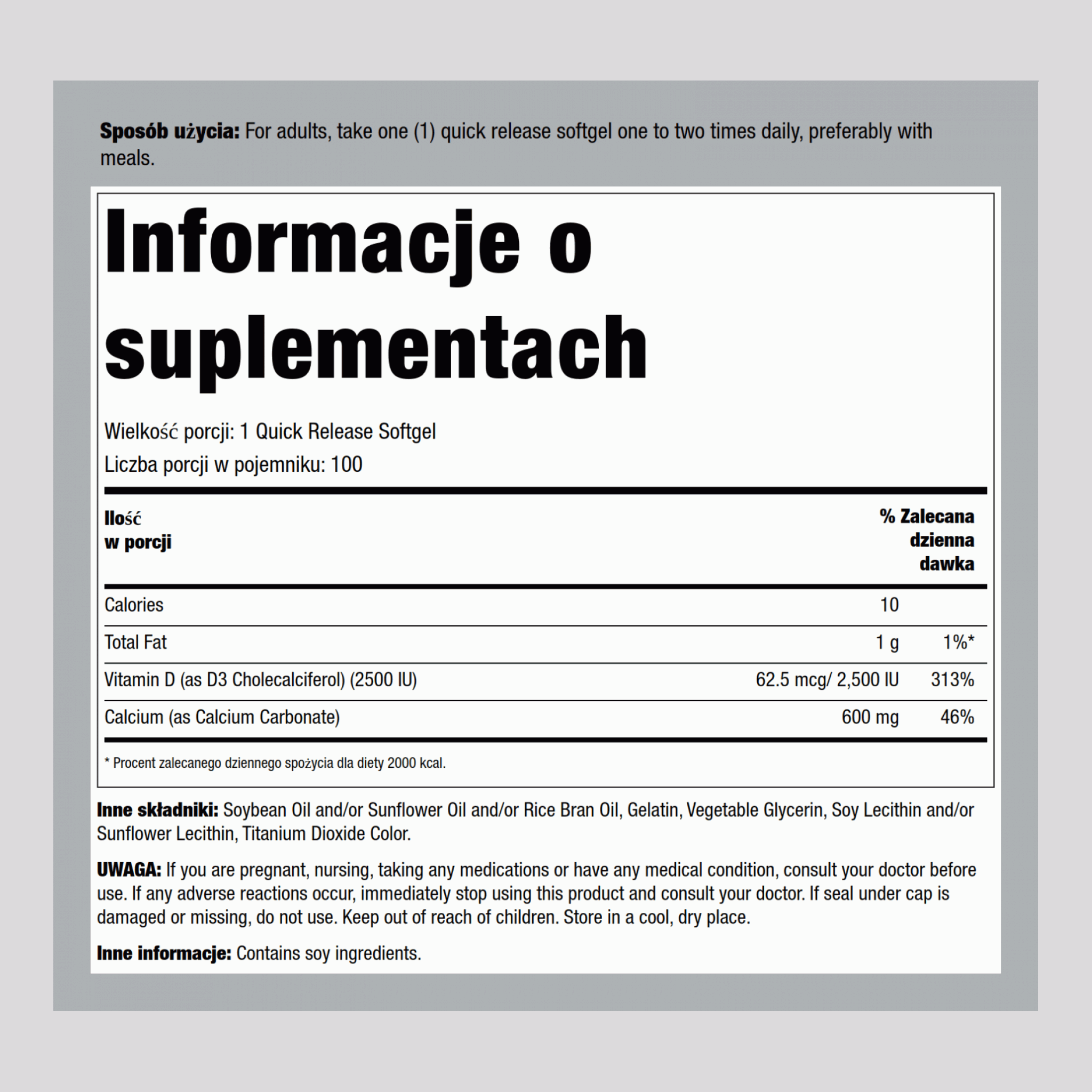The height and width of the screenshot is (1092, 1092).
Task: Select 'Liczba porcji w pojemniku: 100' line
Action: [x=234, y=464]
